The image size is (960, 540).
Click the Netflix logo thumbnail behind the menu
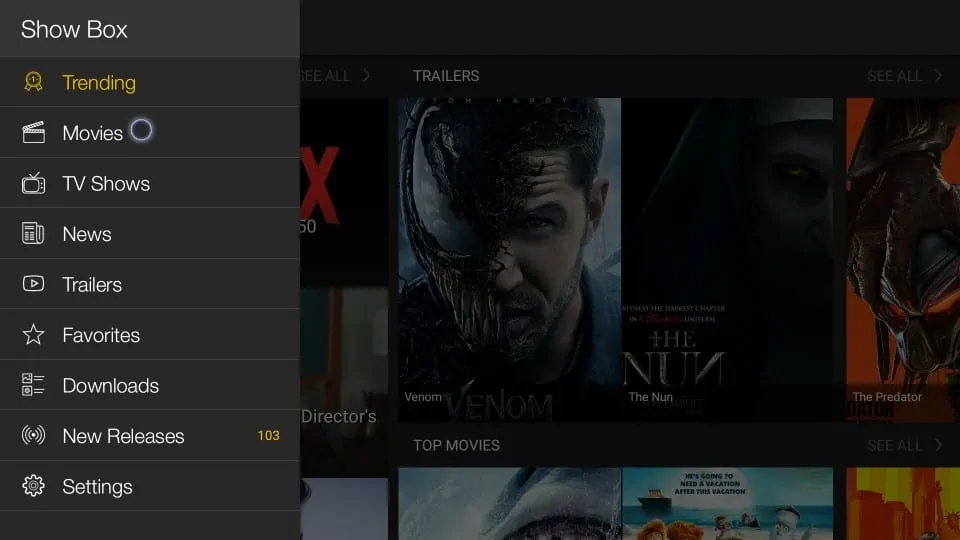point(344,190)
